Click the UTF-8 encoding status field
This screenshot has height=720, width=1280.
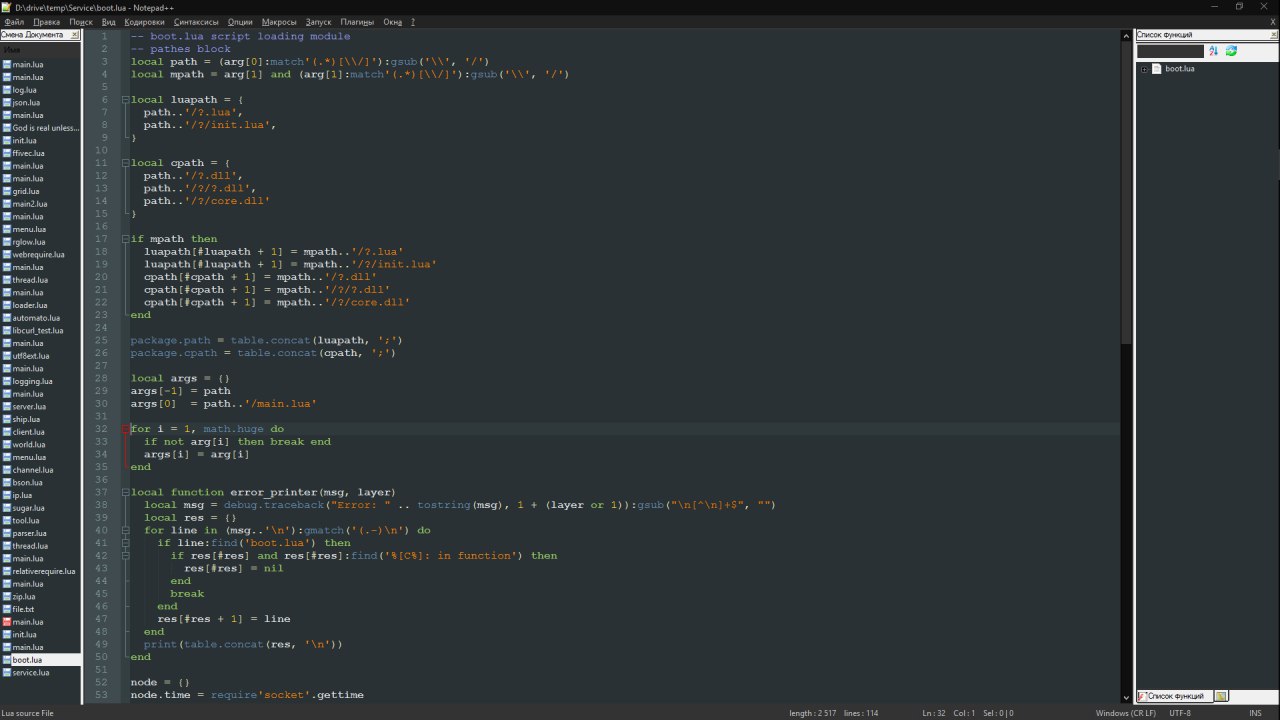point(1179,713)
